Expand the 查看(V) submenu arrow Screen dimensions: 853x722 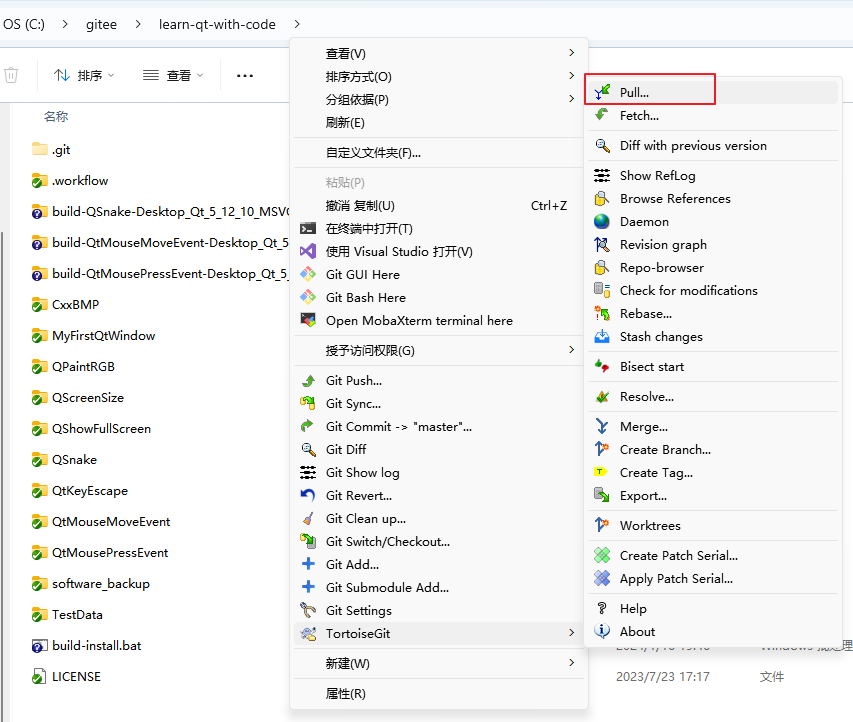(x=571, y=53)
